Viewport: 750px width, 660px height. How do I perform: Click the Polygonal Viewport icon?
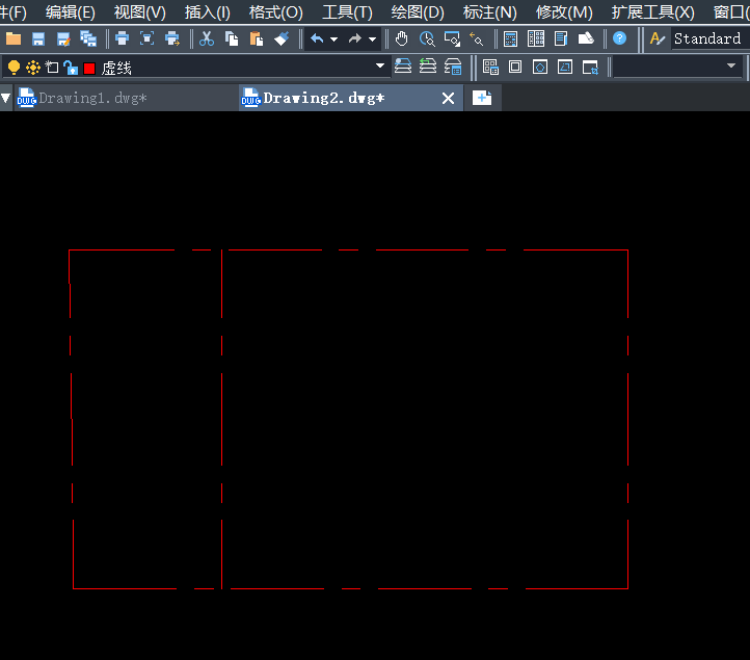click(x=540, y=67)
